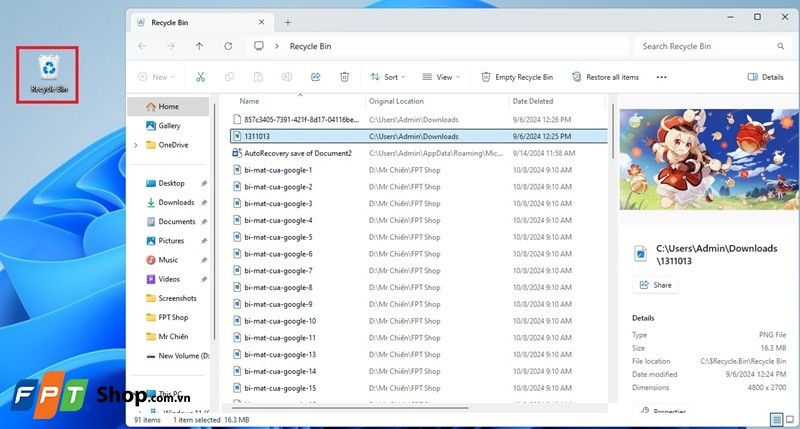Unpin Downloads using its pin icon
This screenshot has height=429, width=800.
(204, 203)
